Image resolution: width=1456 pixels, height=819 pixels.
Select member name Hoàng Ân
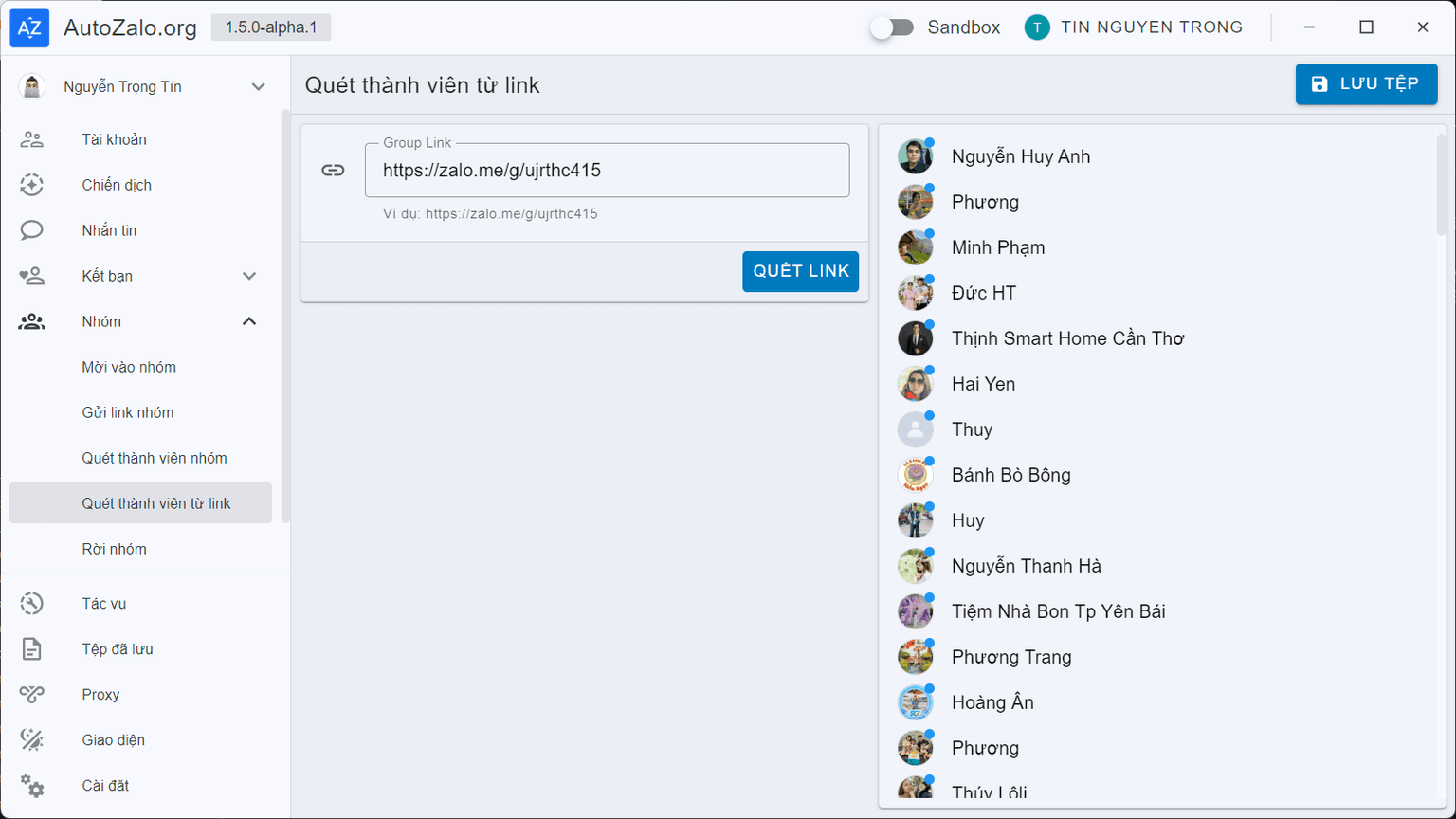(992, 702)
